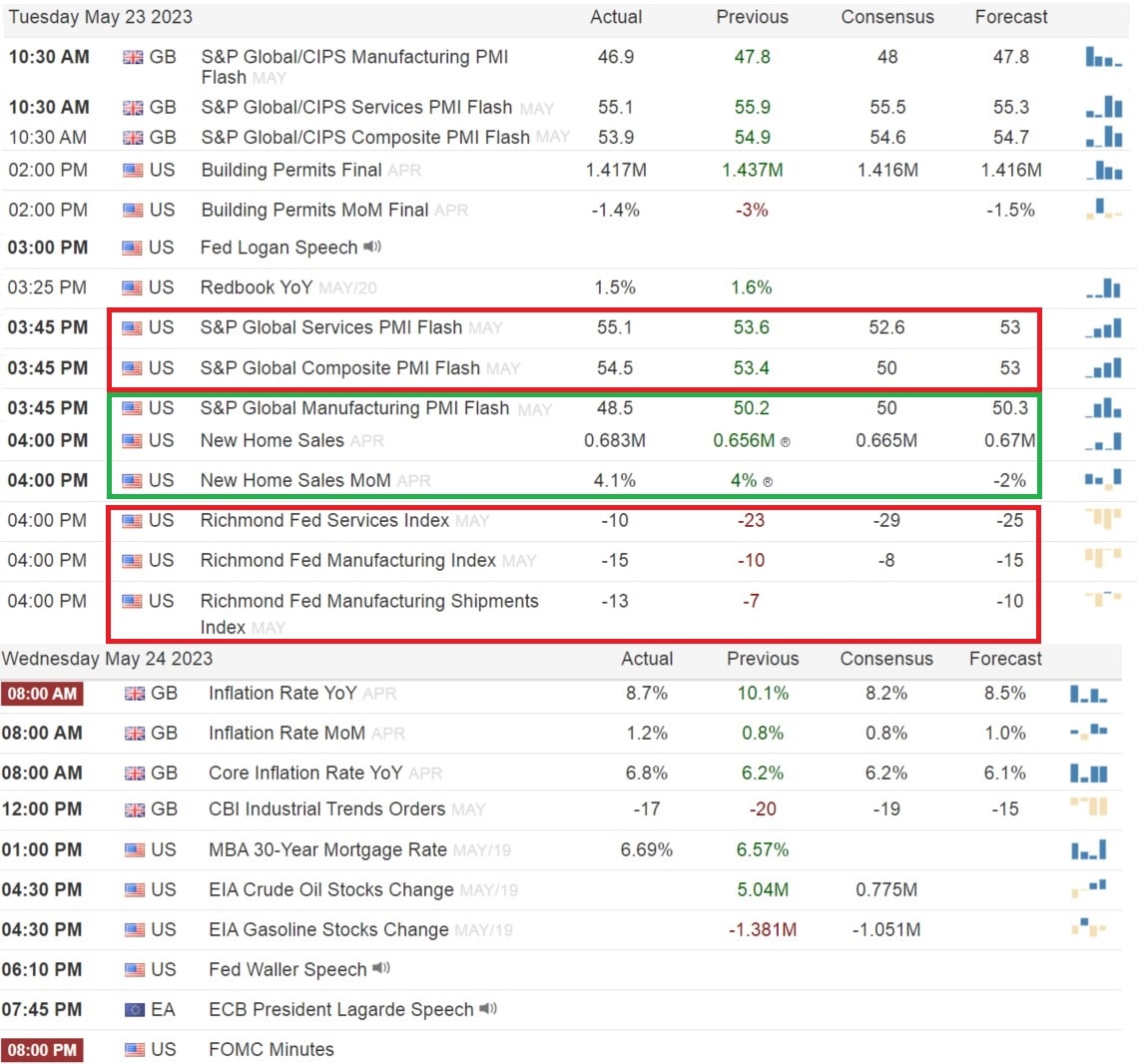Viewport: 1137px width, 1064px height.
Task: Click highlighted 08:00 PM time badge
Action: [42, 1049]
